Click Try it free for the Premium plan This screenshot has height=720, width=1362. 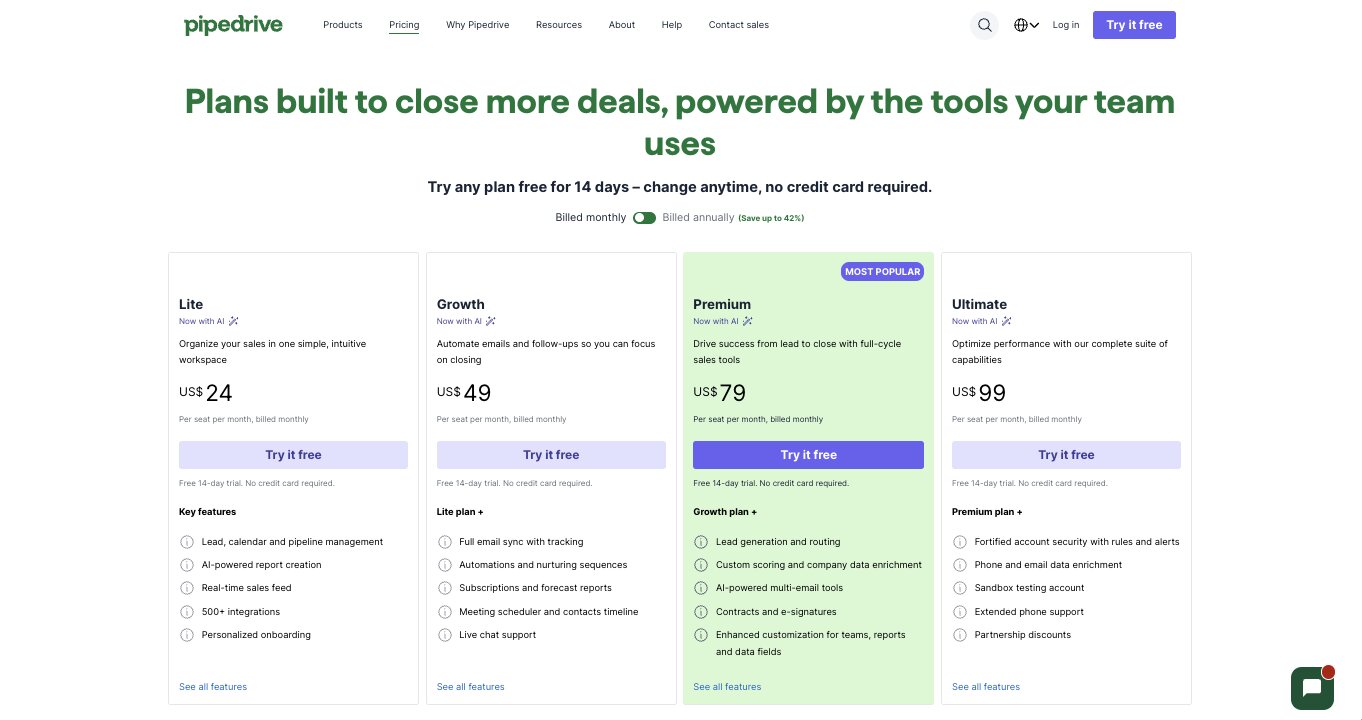click(808, 455)
